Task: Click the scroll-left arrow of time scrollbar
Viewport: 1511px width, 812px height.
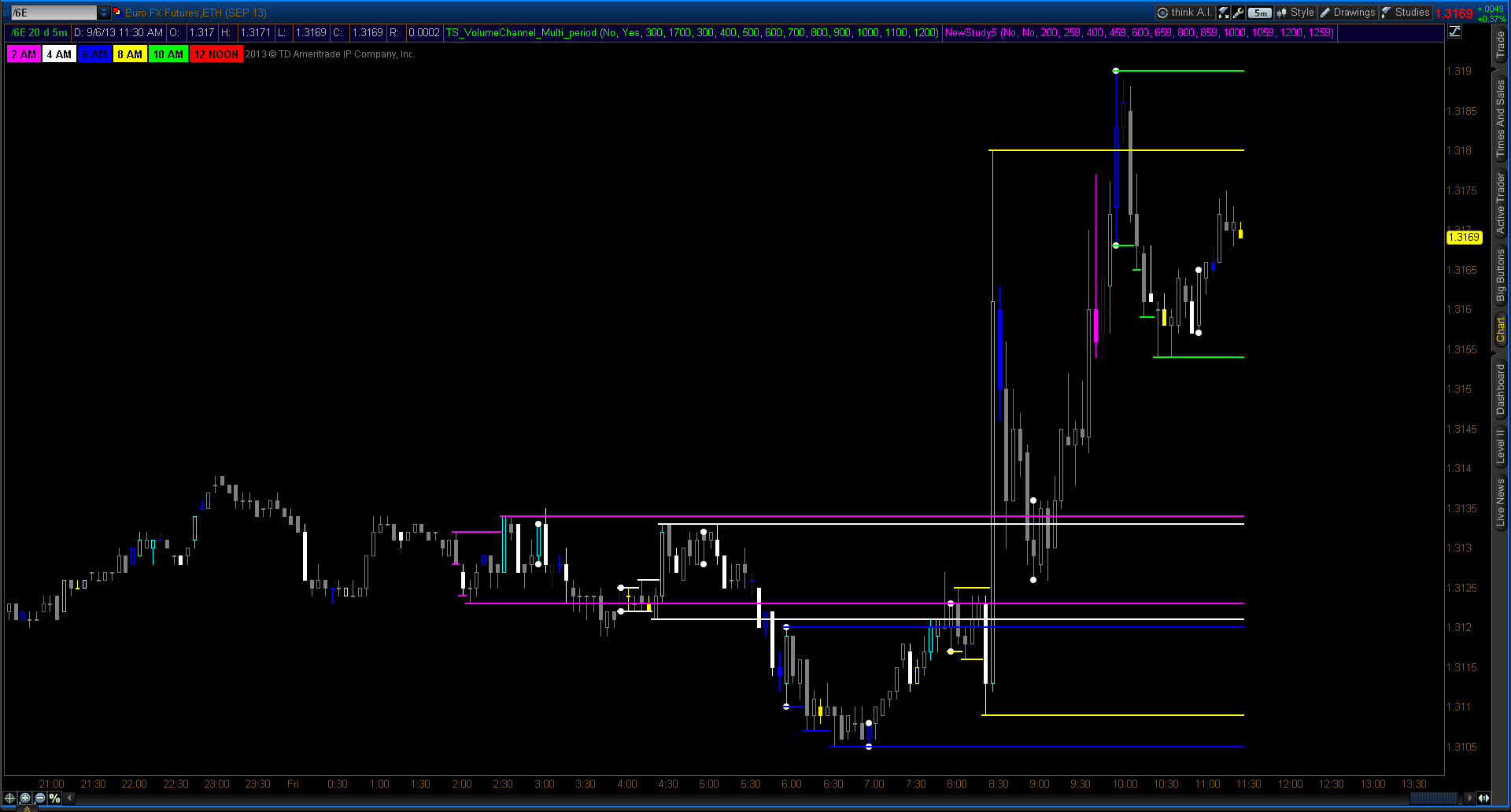Action: click(69, 798)
